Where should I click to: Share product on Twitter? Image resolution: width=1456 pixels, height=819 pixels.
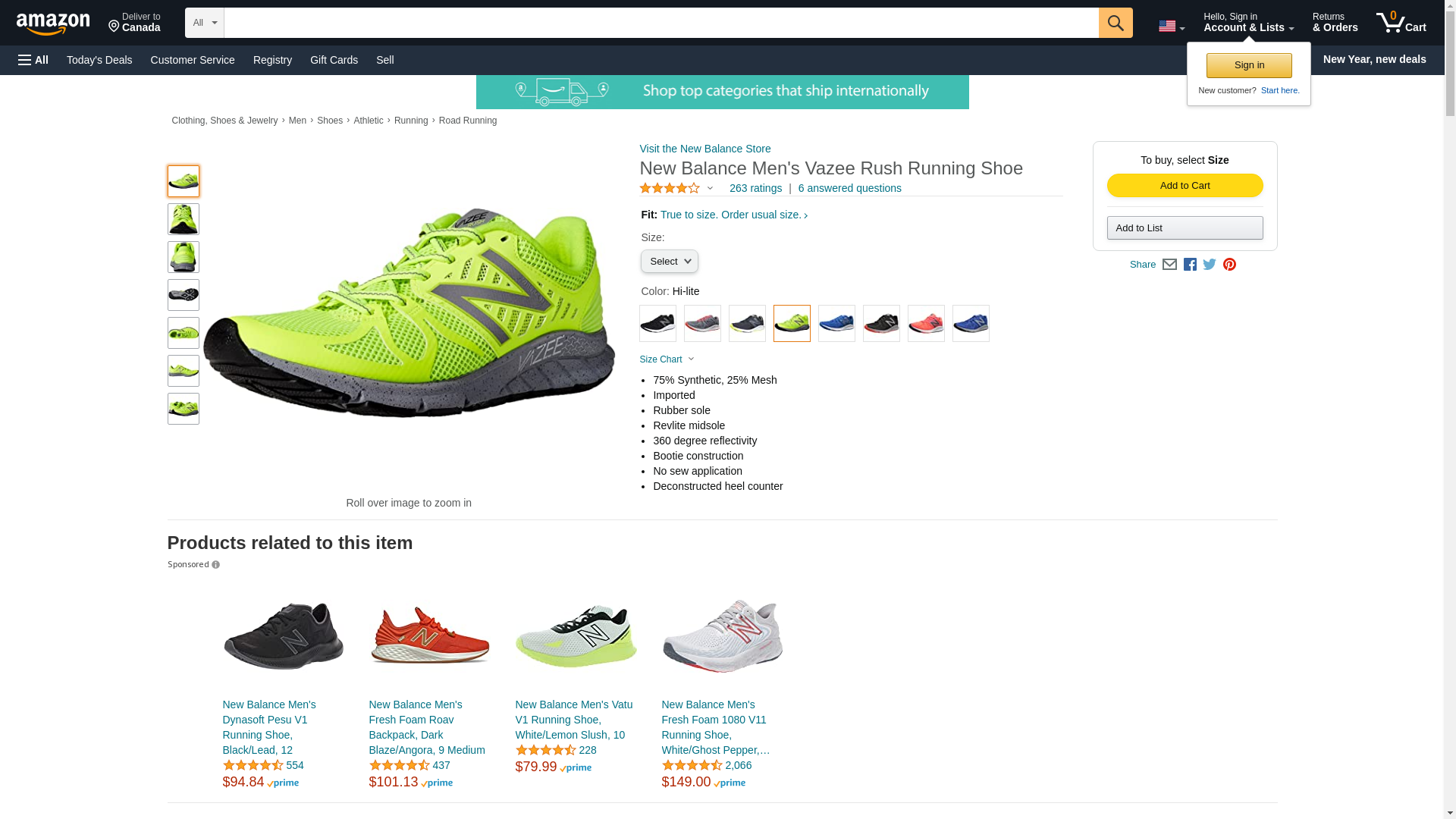(1210, 265)
